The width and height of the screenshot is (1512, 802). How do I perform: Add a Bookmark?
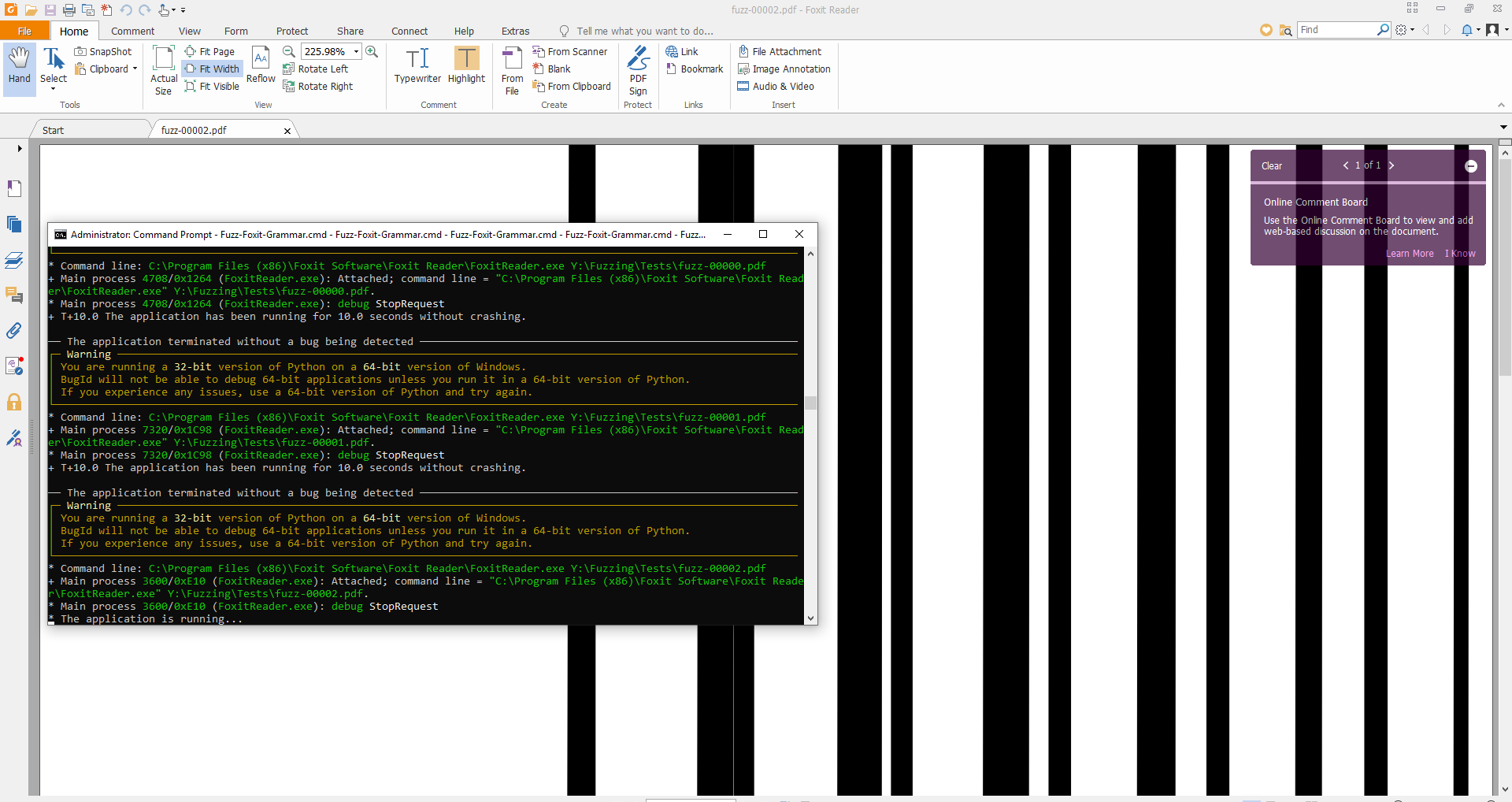695,69
